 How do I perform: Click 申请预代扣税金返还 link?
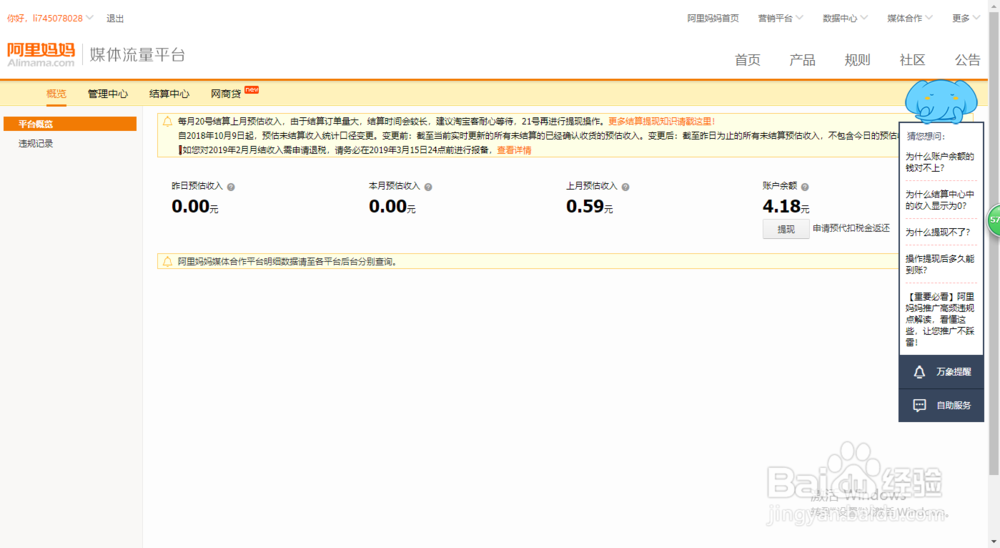coord(851,228)
